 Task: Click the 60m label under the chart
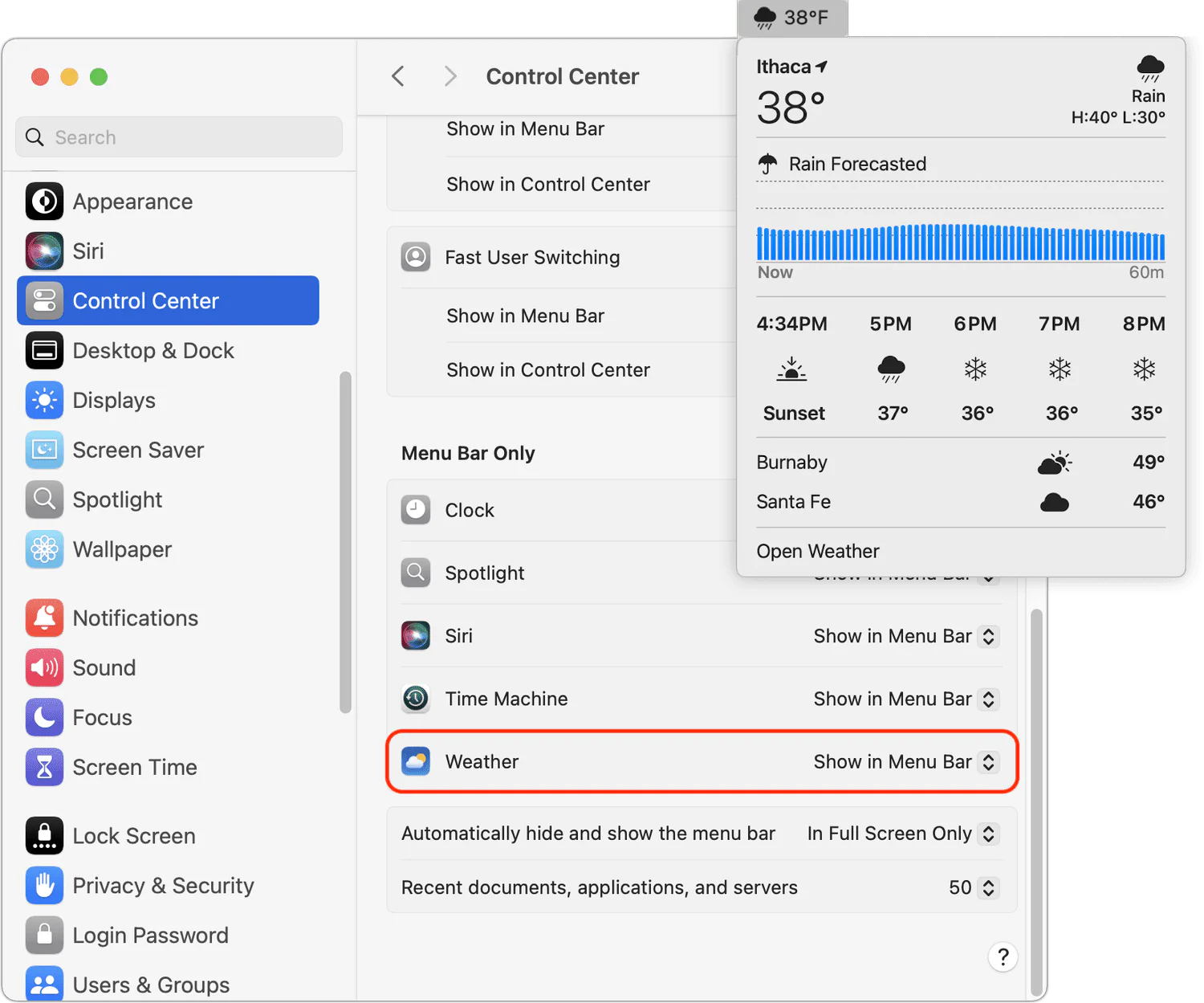pyautogui.click(x=1146, y=272)
